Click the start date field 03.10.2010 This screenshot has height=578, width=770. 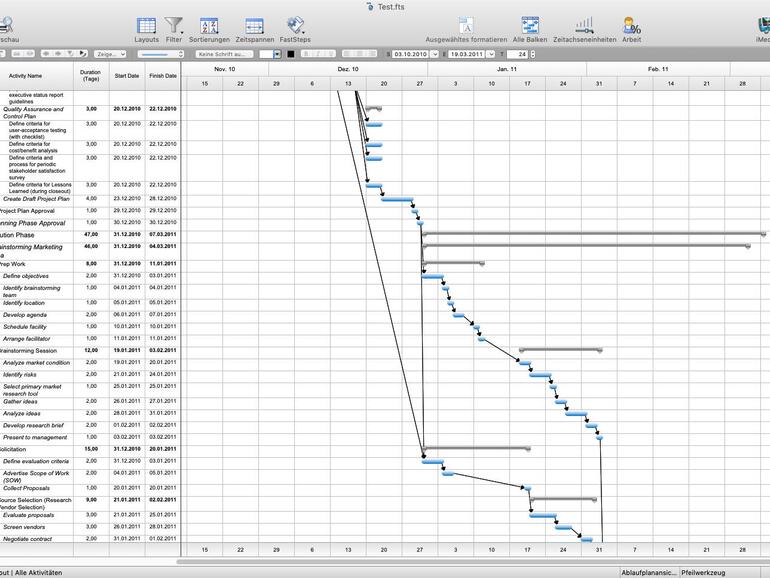[x=411, y=54]
